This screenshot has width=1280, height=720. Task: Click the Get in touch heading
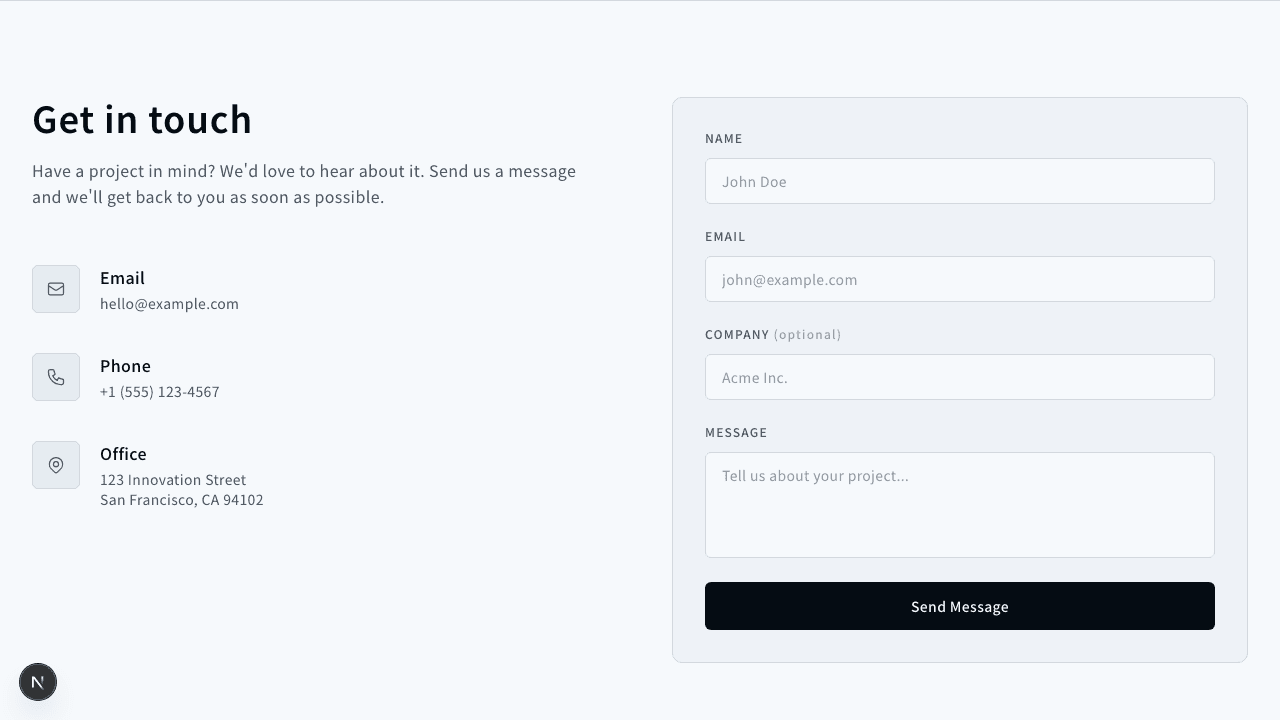click(x=142, y=120)
